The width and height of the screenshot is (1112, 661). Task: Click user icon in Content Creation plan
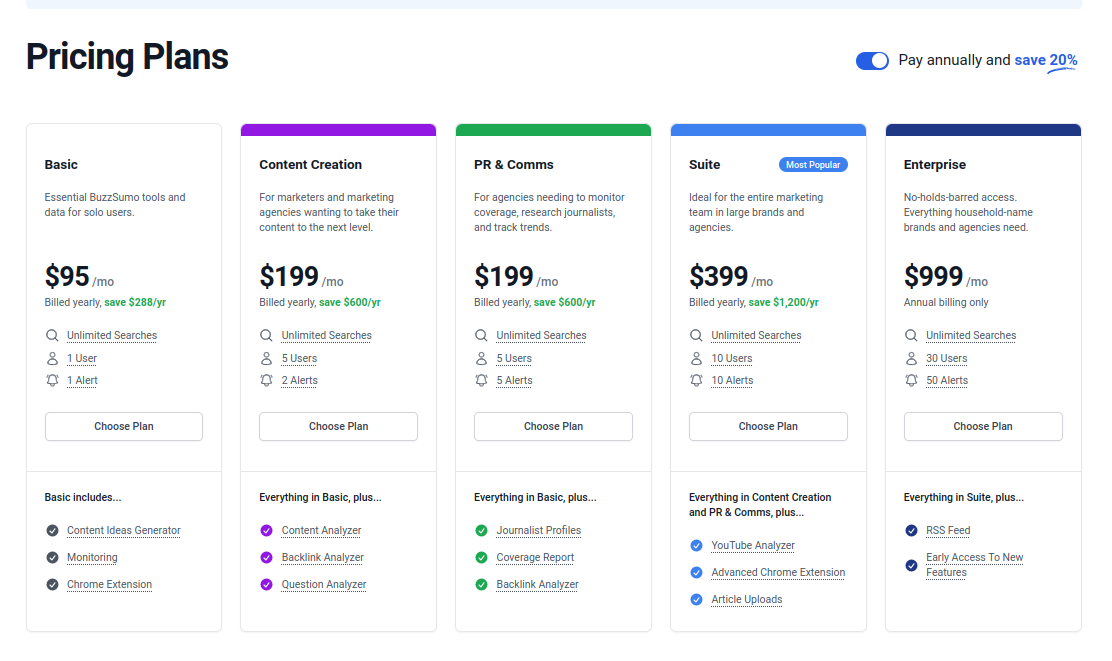(267, 358)
